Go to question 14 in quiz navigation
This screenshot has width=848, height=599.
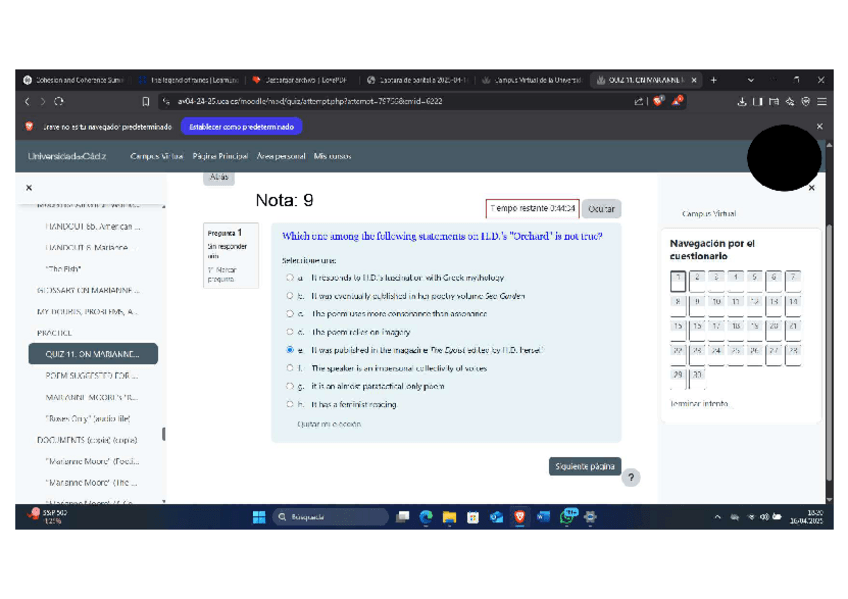point(793,305)
